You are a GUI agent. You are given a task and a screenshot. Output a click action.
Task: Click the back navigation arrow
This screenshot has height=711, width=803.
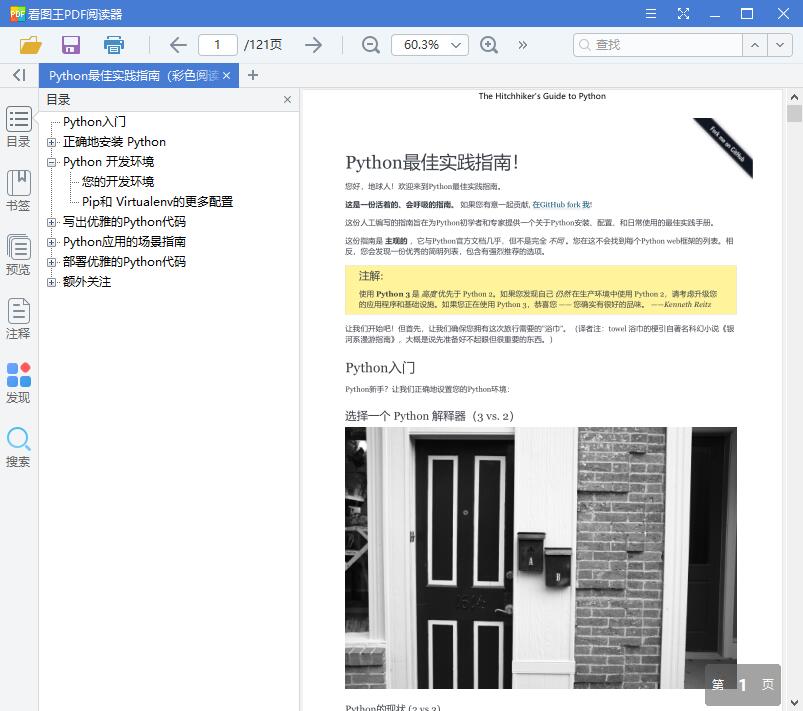click(x=177, y=45)
